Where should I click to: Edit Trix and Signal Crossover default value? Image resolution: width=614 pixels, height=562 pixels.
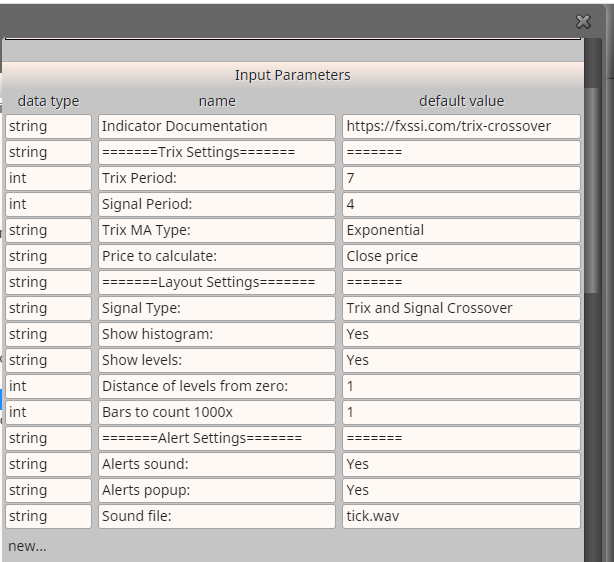click(x=461, y=308)
